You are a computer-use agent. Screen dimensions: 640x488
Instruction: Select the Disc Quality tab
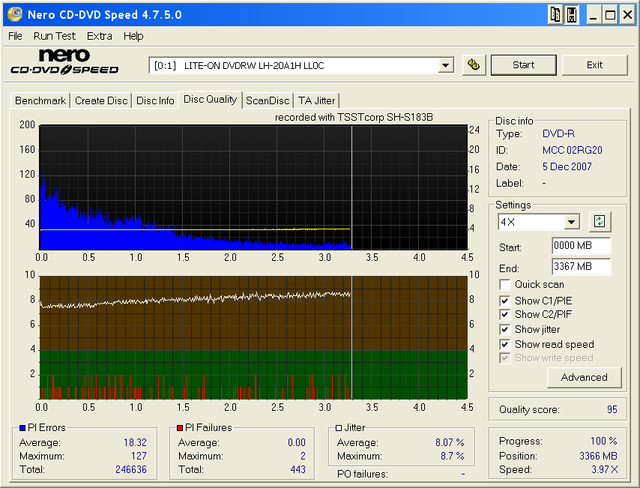(210, 99)
